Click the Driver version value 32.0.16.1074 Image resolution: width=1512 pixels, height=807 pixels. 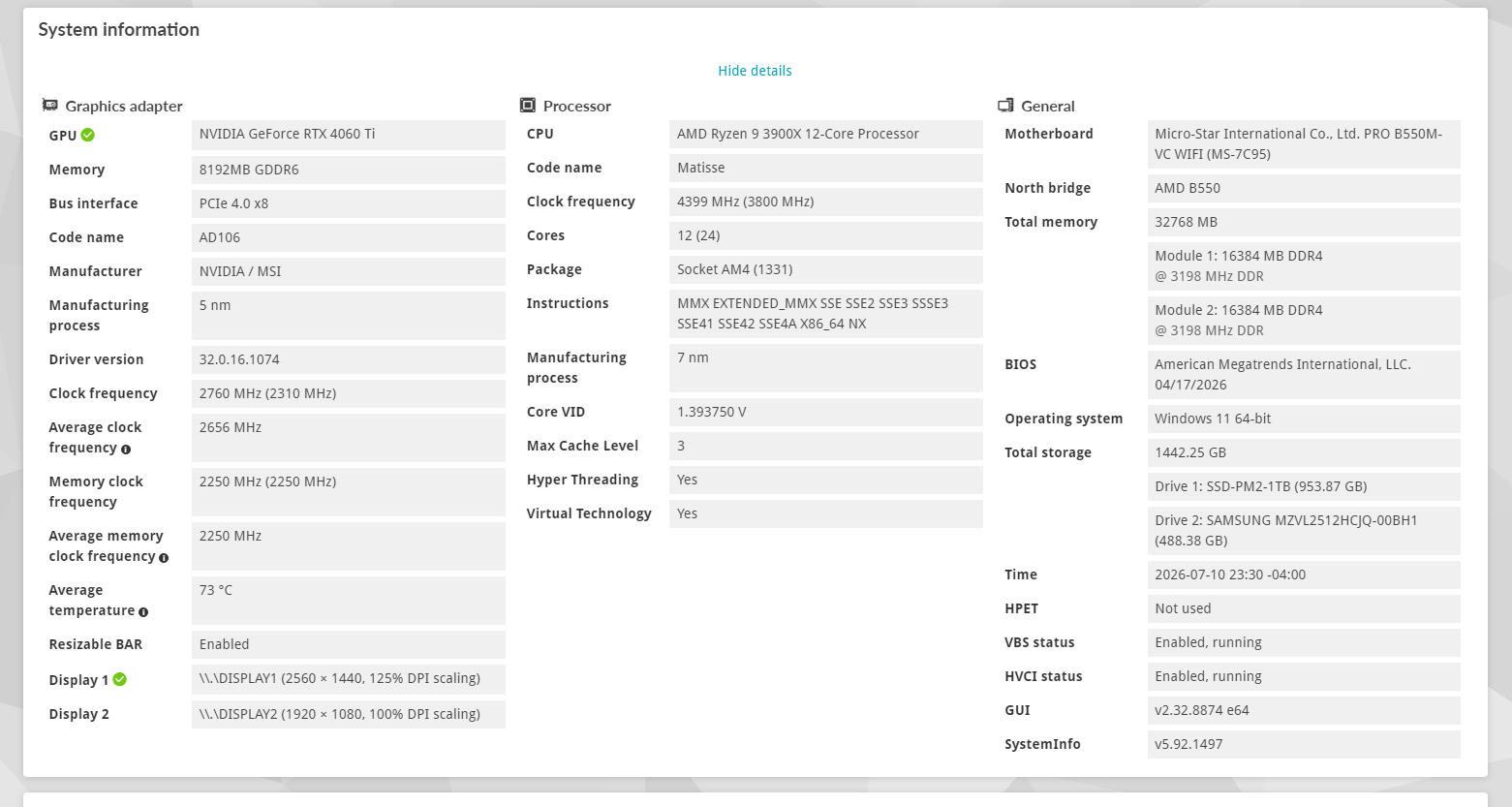[349, 359]
